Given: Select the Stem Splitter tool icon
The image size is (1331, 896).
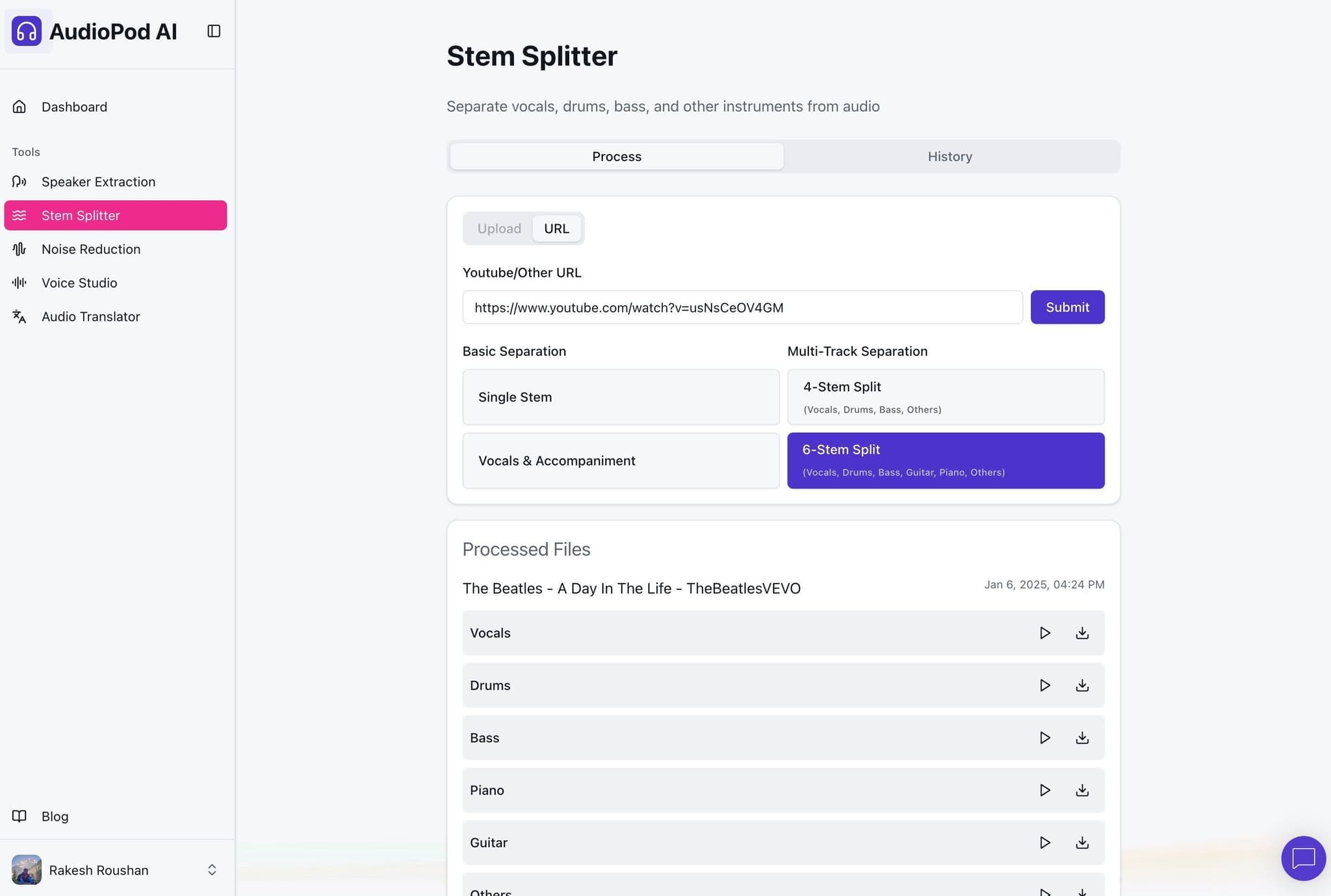Looking at the screenshot, I should pos(19,215).
